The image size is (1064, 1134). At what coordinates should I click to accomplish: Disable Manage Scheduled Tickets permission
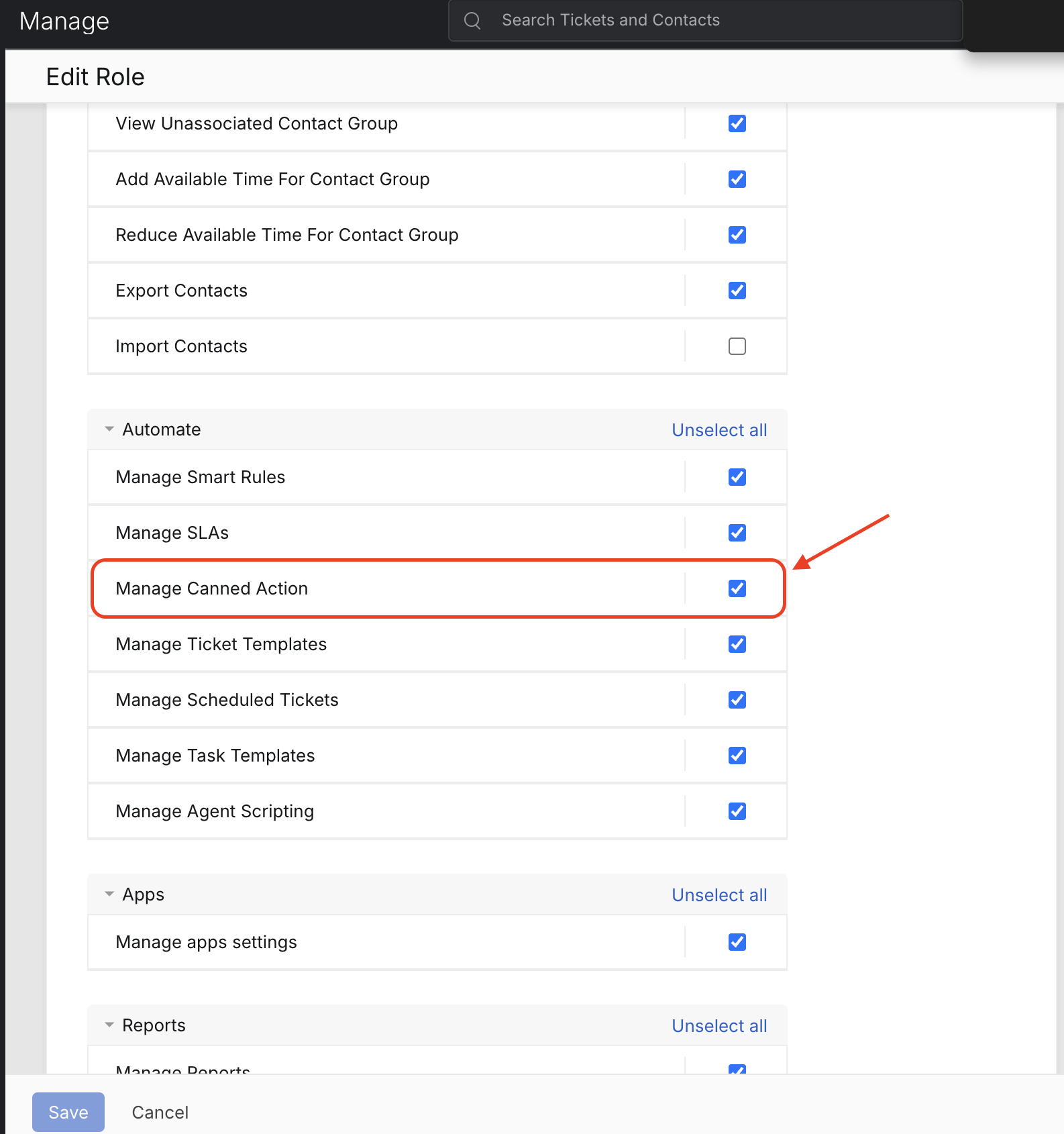[737, 700]
